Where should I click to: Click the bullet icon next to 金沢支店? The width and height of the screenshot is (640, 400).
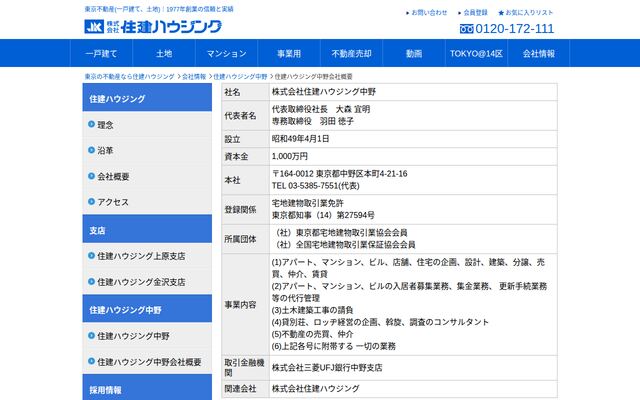pyautogui.click(x=91, y=281)
